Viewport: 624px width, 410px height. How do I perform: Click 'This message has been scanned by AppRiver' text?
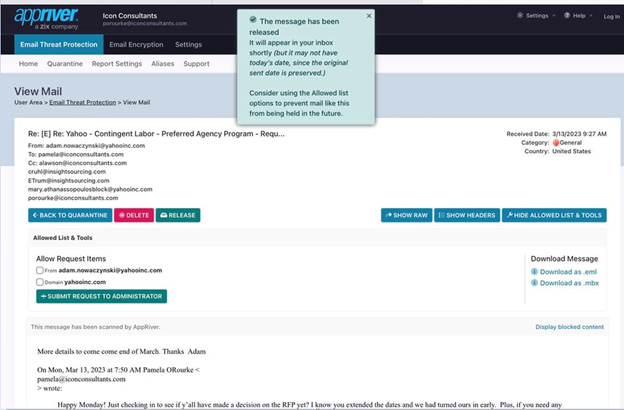(x=96, y=327)
